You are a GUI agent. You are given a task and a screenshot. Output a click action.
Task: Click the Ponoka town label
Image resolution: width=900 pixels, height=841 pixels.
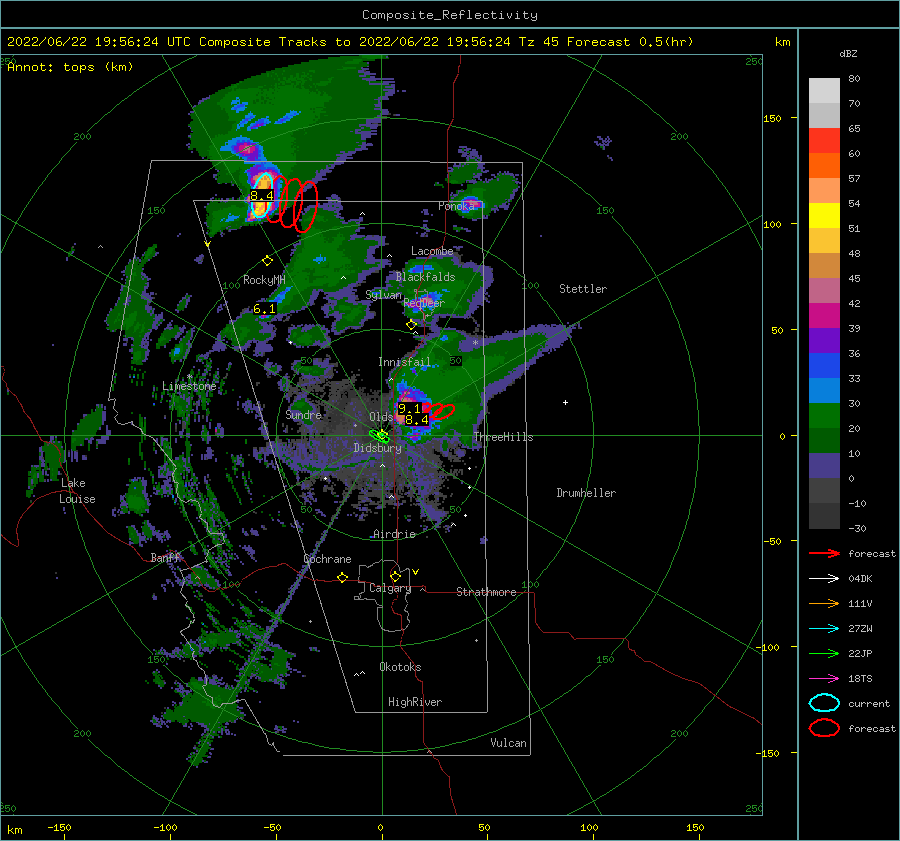[x=457, y=206]
